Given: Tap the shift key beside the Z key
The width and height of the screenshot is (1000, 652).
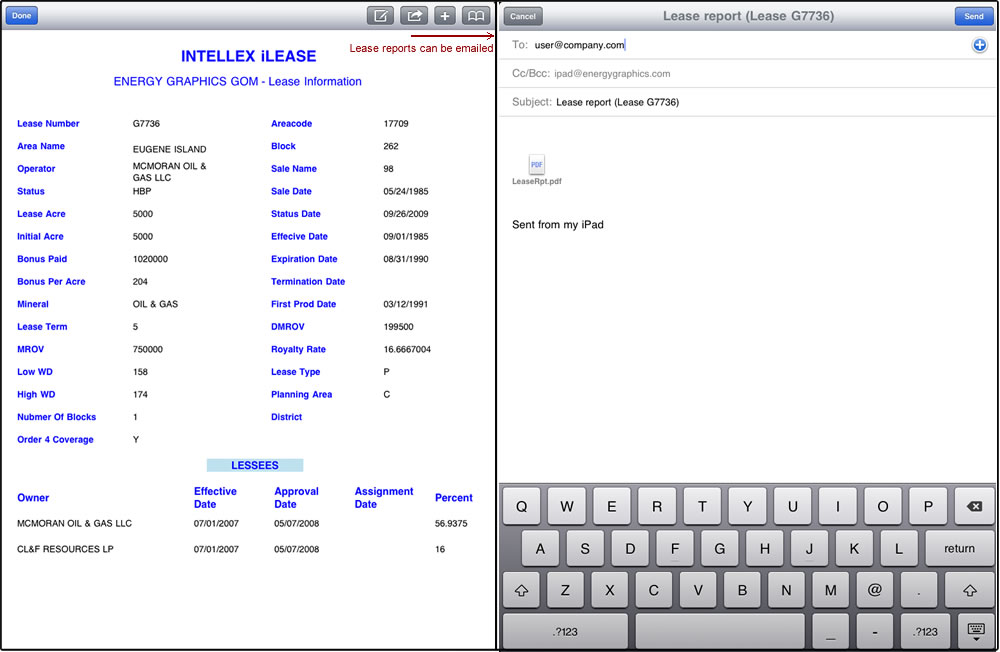Looking at the screenshot, I should (x=521, y=590).
